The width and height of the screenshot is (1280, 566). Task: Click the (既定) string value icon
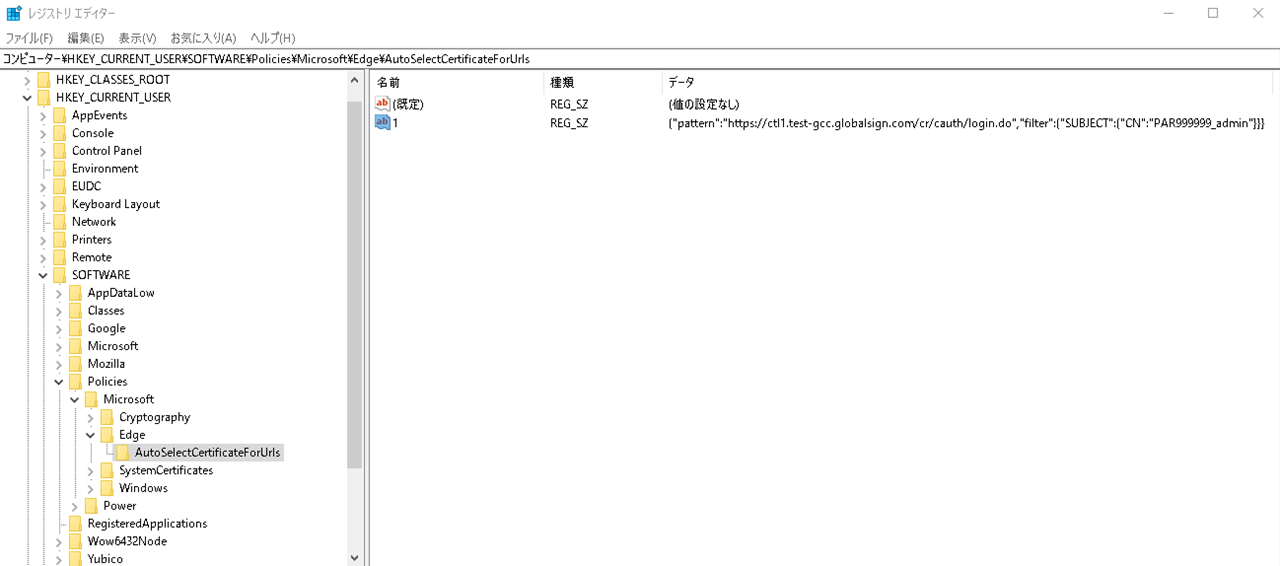coord(382,104)
